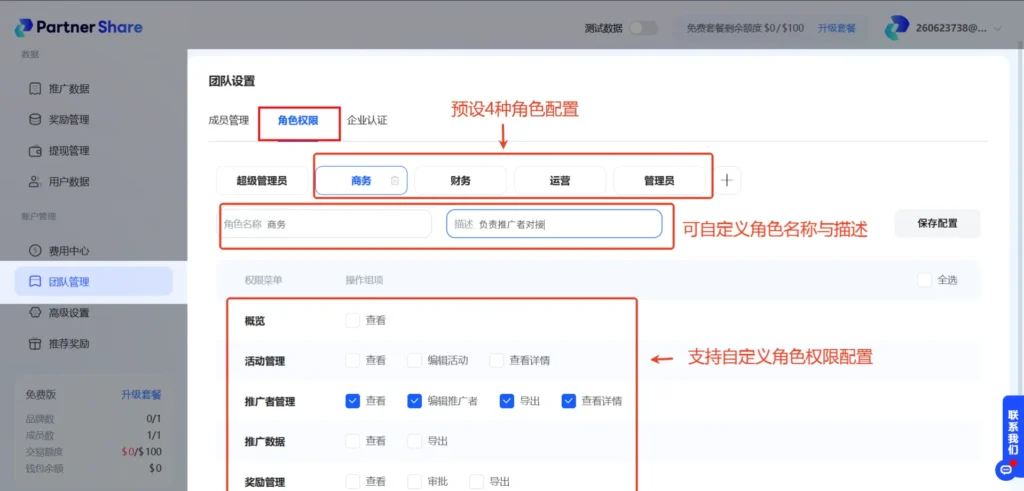Toggle the 测试数据 switch
The image size is (1024, 491).
point(643,28)
